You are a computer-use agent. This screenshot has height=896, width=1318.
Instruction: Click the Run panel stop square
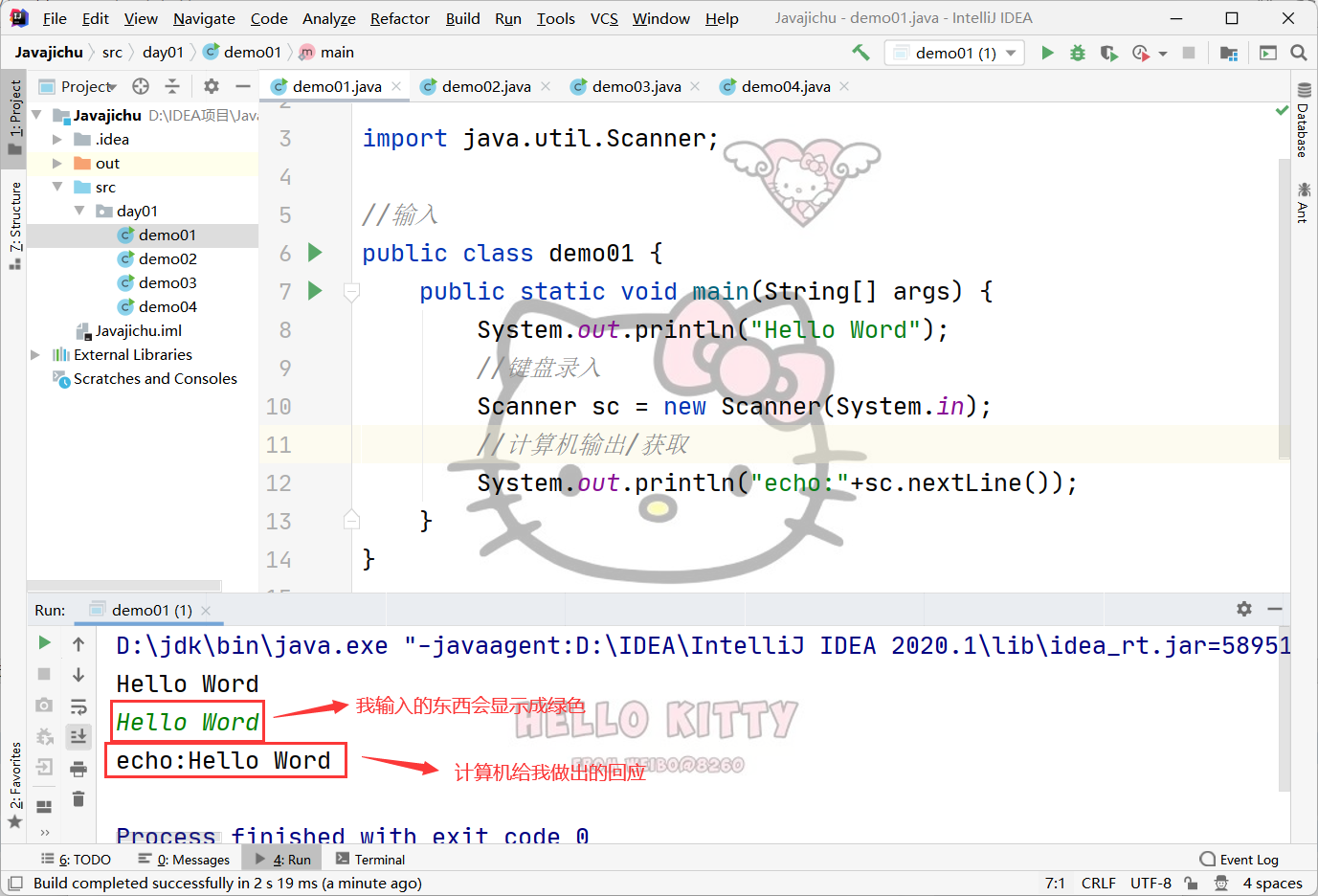click(44, 674)
